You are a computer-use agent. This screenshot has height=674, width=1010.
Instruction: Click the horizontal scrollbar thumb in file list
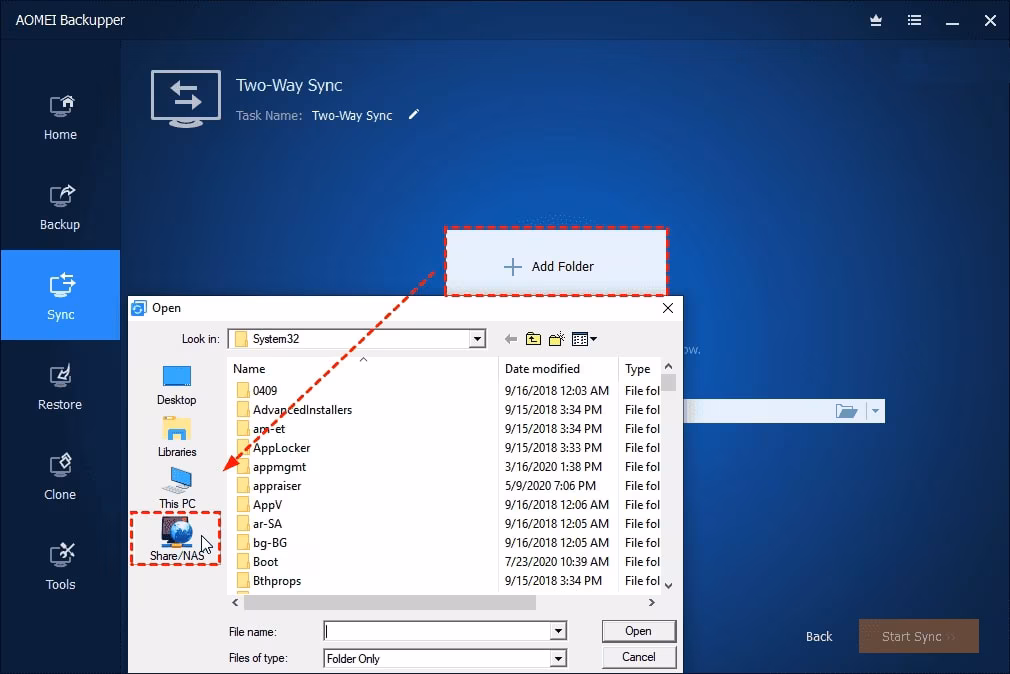coord(390,602)
